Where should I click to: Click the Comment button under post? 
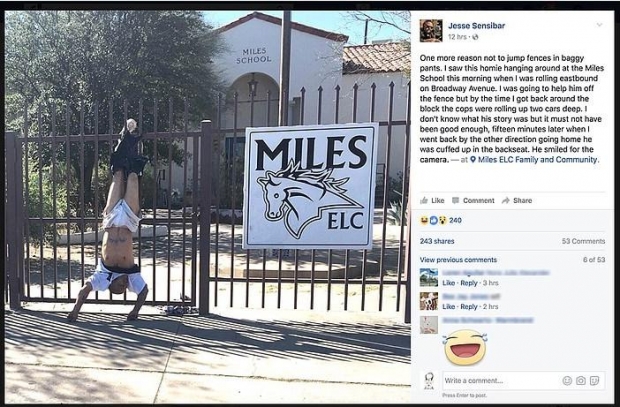pos(473,201)
